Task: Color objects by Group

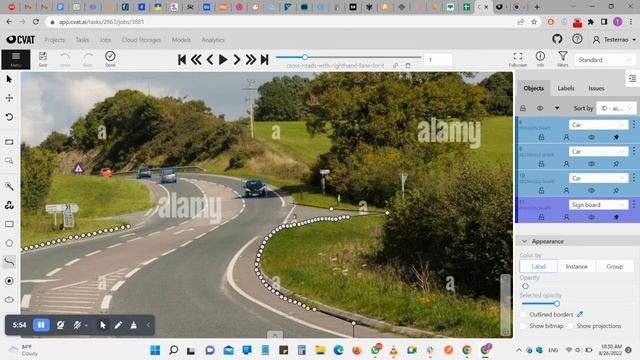Action: click(614, 267)
